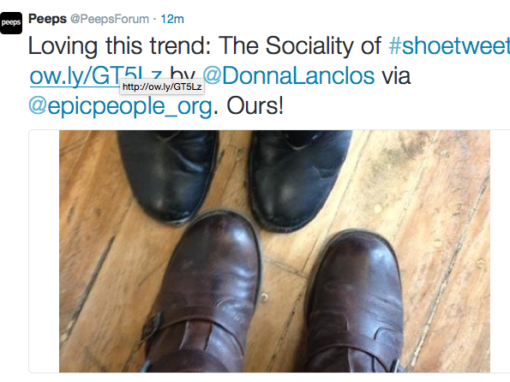Click the tweet text 'Loving this trend'
This screenshot has height=382, width=510.
coord(119,45)
